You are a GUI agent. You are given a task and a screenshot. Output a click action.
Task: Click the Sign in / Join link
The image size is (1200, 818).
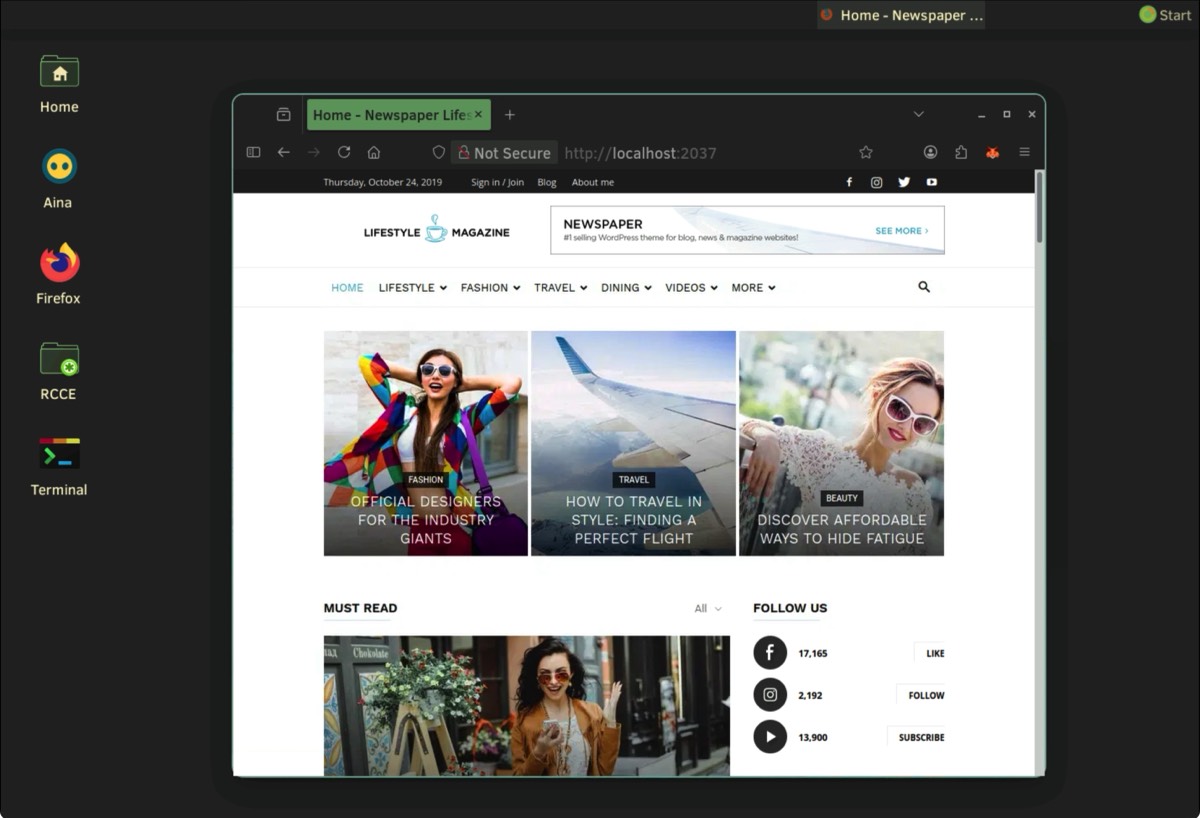(497, 182)
